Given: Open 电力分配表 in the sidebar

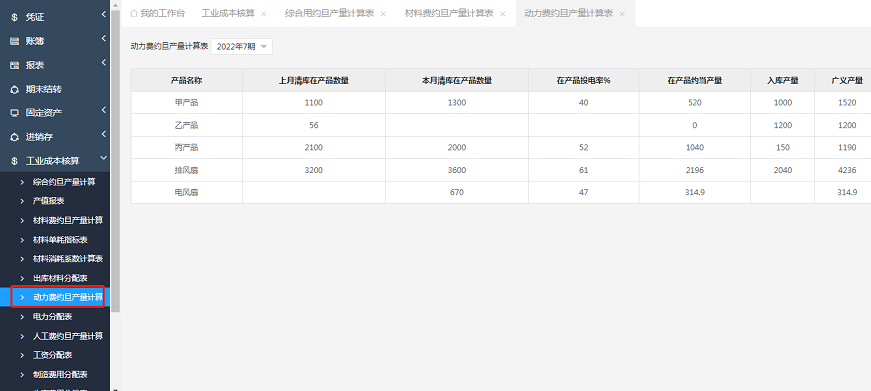Looking at the screenshot, I should click(52, 317).
